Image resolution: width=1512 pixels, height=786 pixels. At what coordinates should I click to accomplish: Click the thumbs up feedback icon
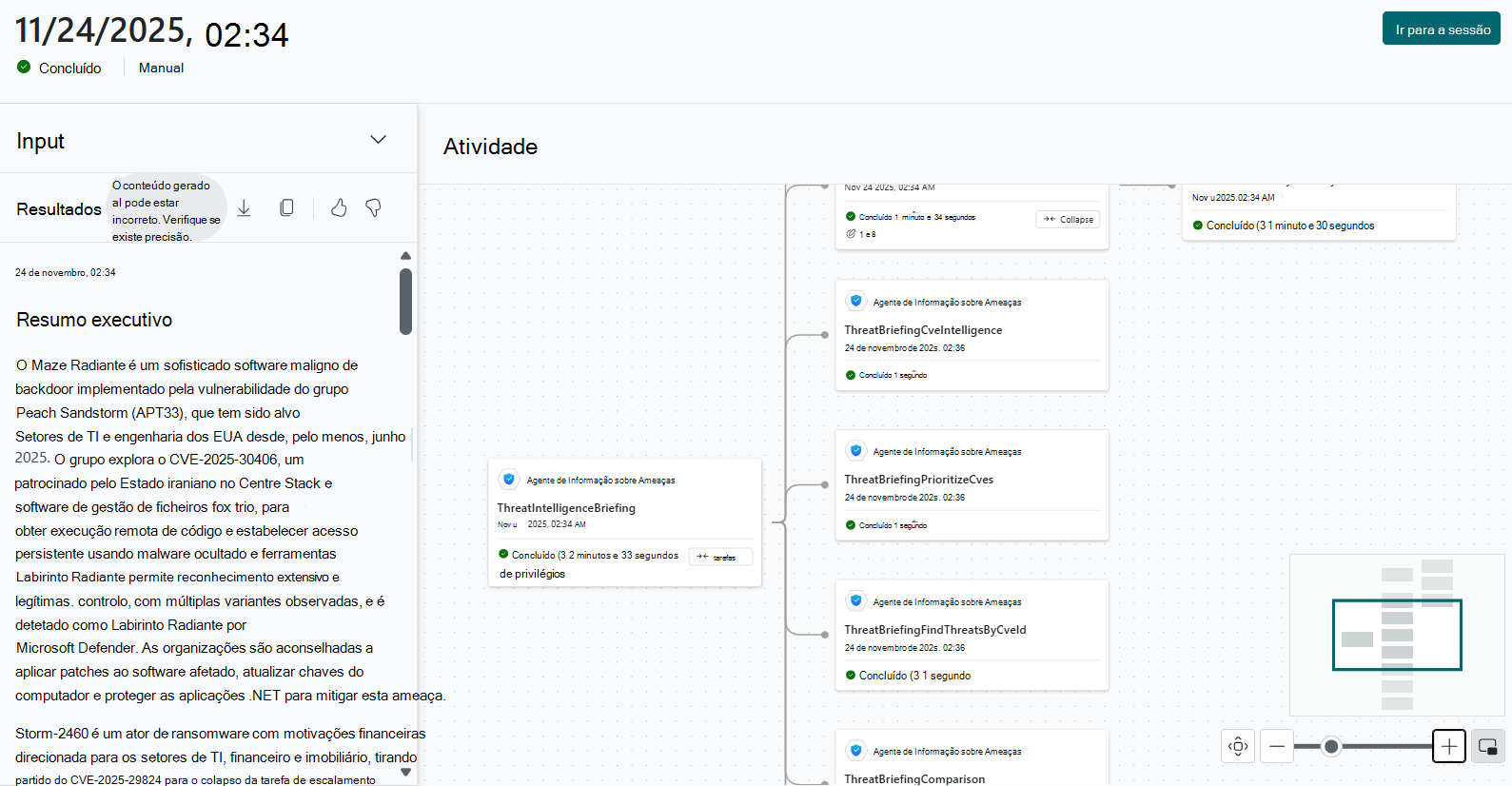pos(339,207)
